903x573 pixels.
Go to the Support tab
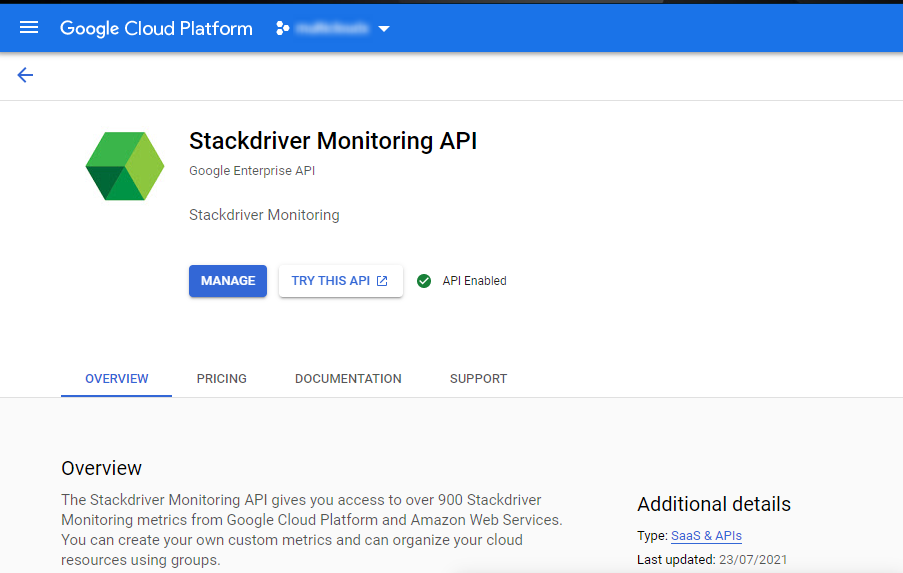click(478, 379)
